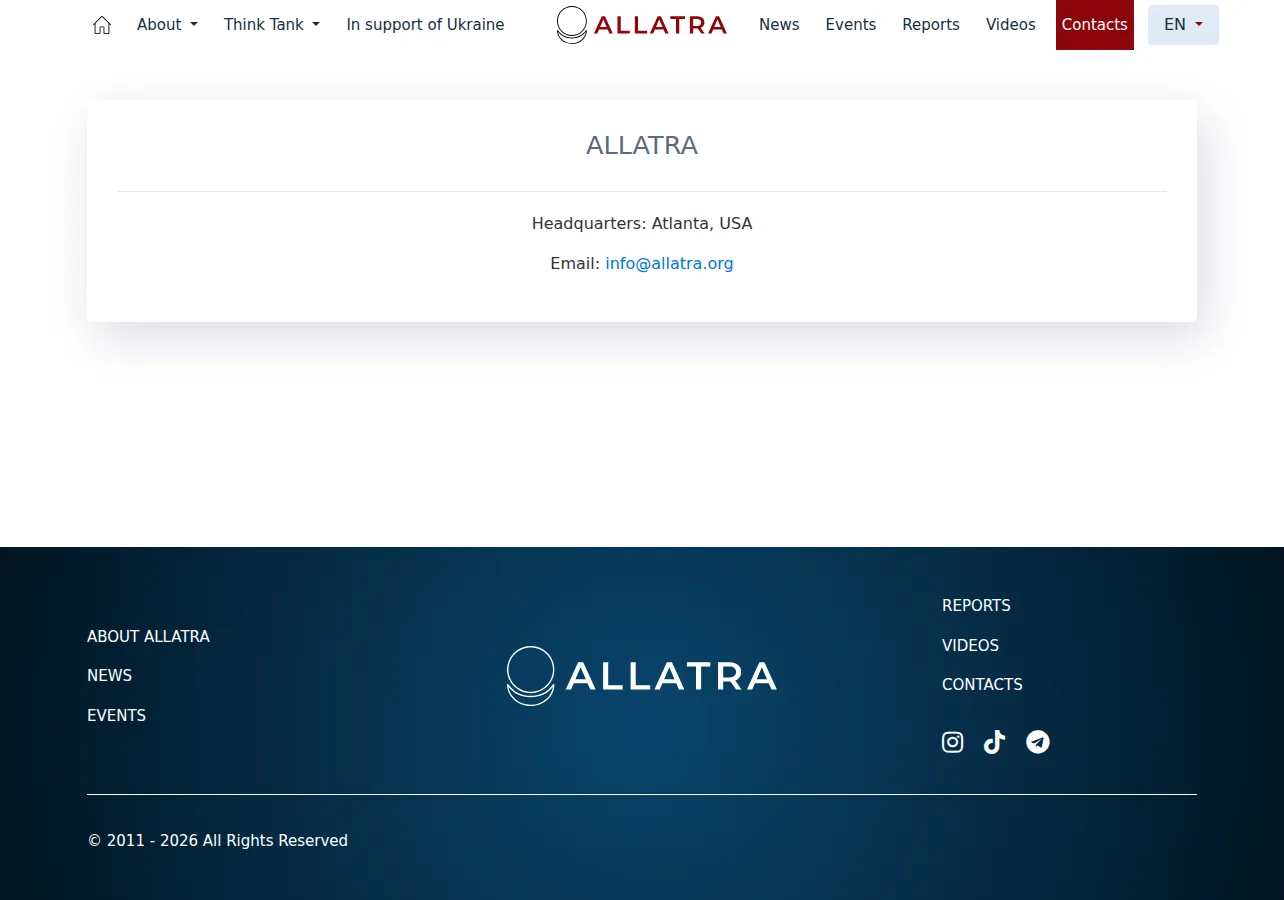Viewport: 1284px width, 900px height.
Task: Open In support of Ukraine page
Action: [425, 25]
